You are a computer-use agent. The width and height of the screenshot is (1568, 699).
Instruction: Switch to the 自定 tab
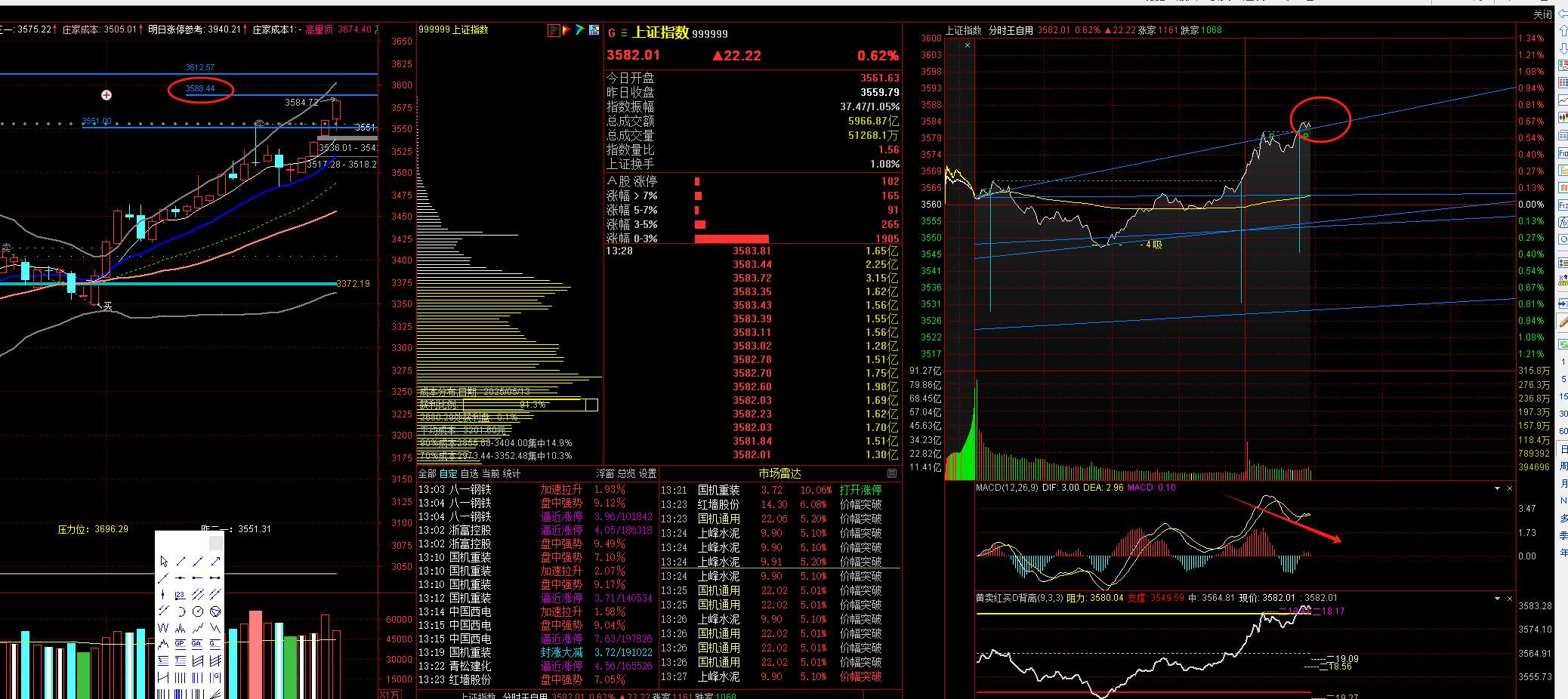pos(449,473)
